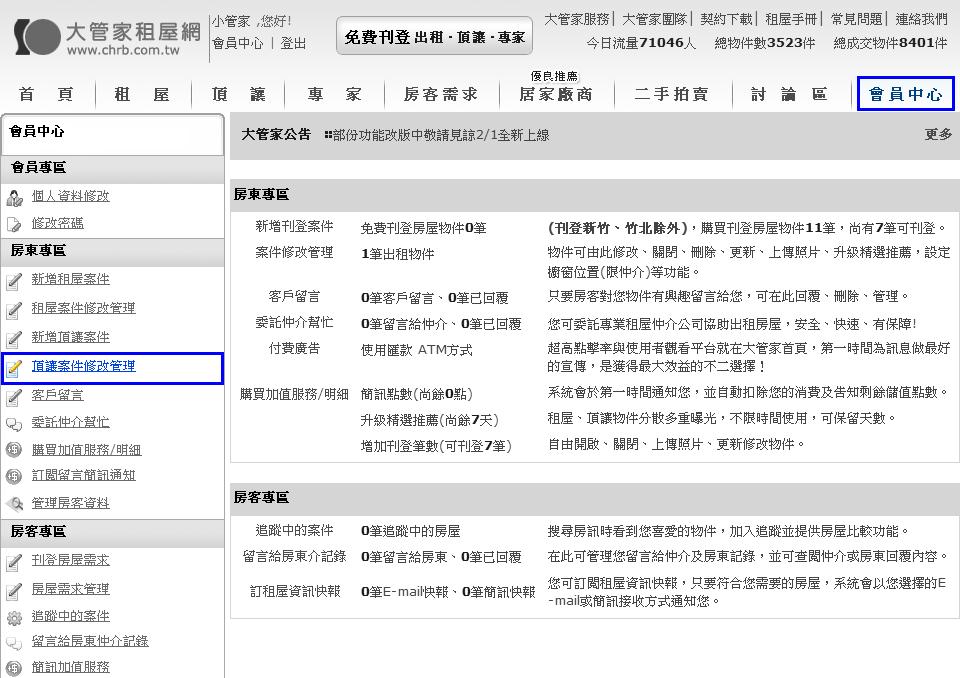Open 租屋手冊 top link
Image resolution: width=960 pixels, height=678 pixels.
point(791,20)
